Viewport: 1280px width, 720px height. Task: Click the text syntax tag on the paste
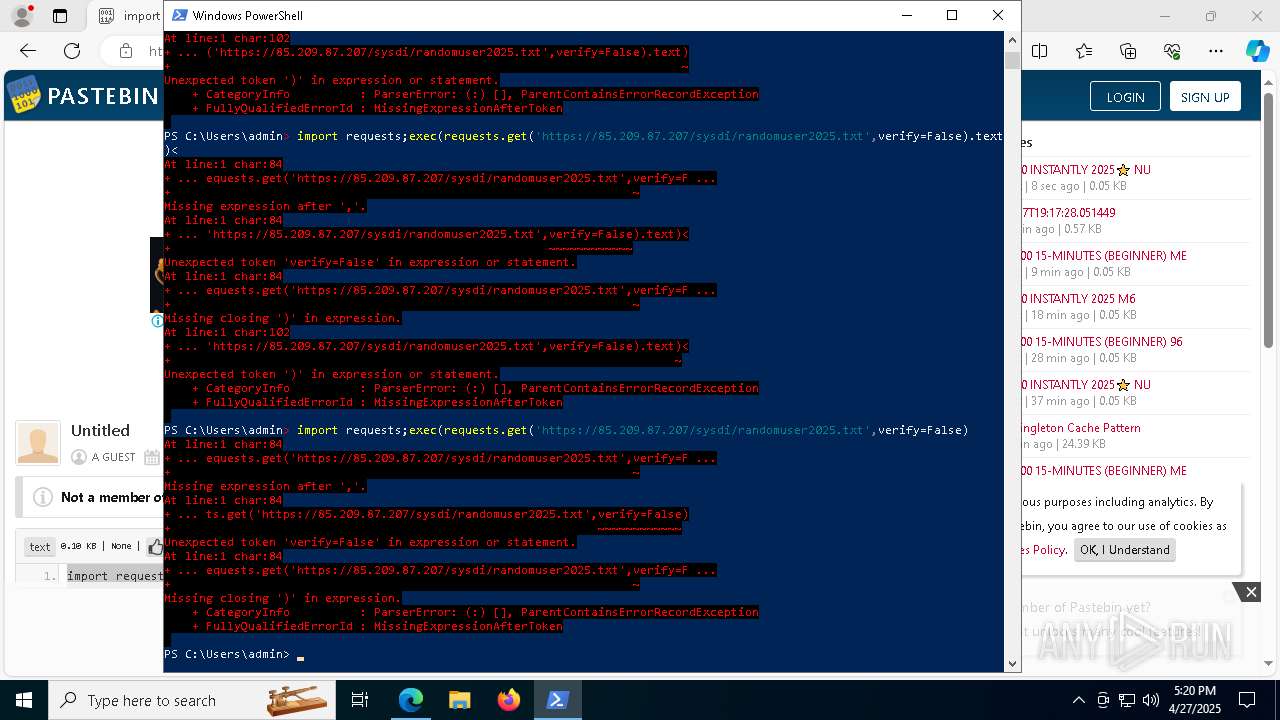[x=40, y=546]
